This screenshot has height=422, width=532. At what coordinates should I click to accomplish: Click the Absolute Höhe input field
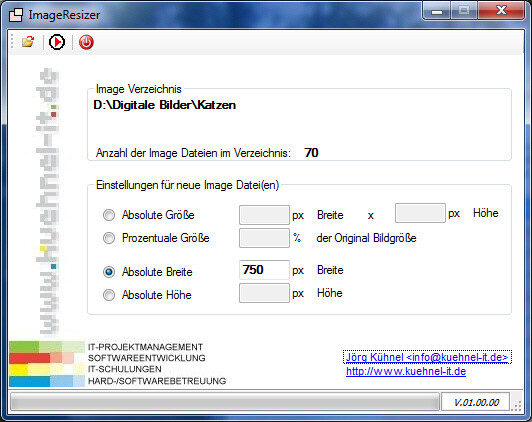(264, 293)
